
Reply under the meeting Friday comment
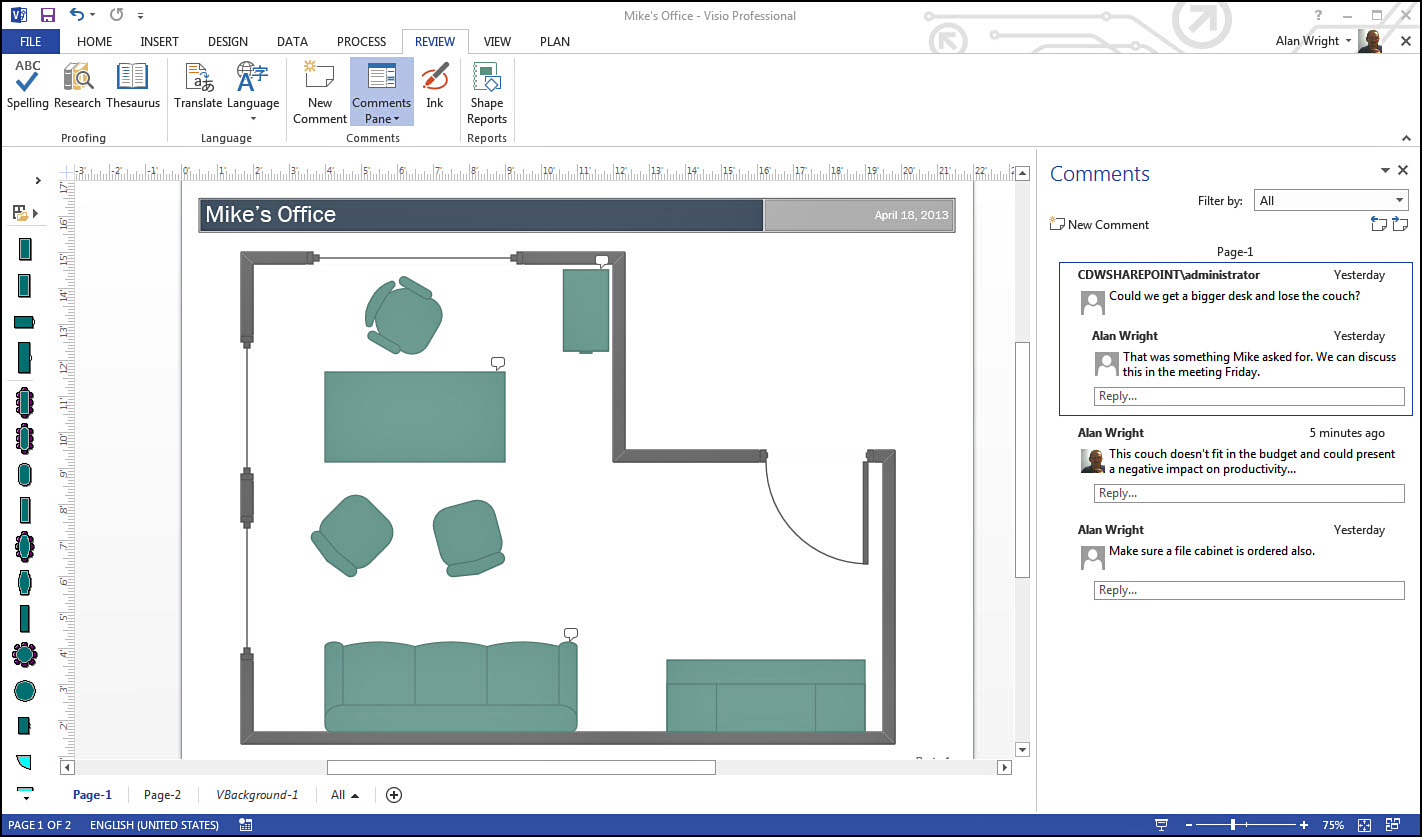point(1249,396)
